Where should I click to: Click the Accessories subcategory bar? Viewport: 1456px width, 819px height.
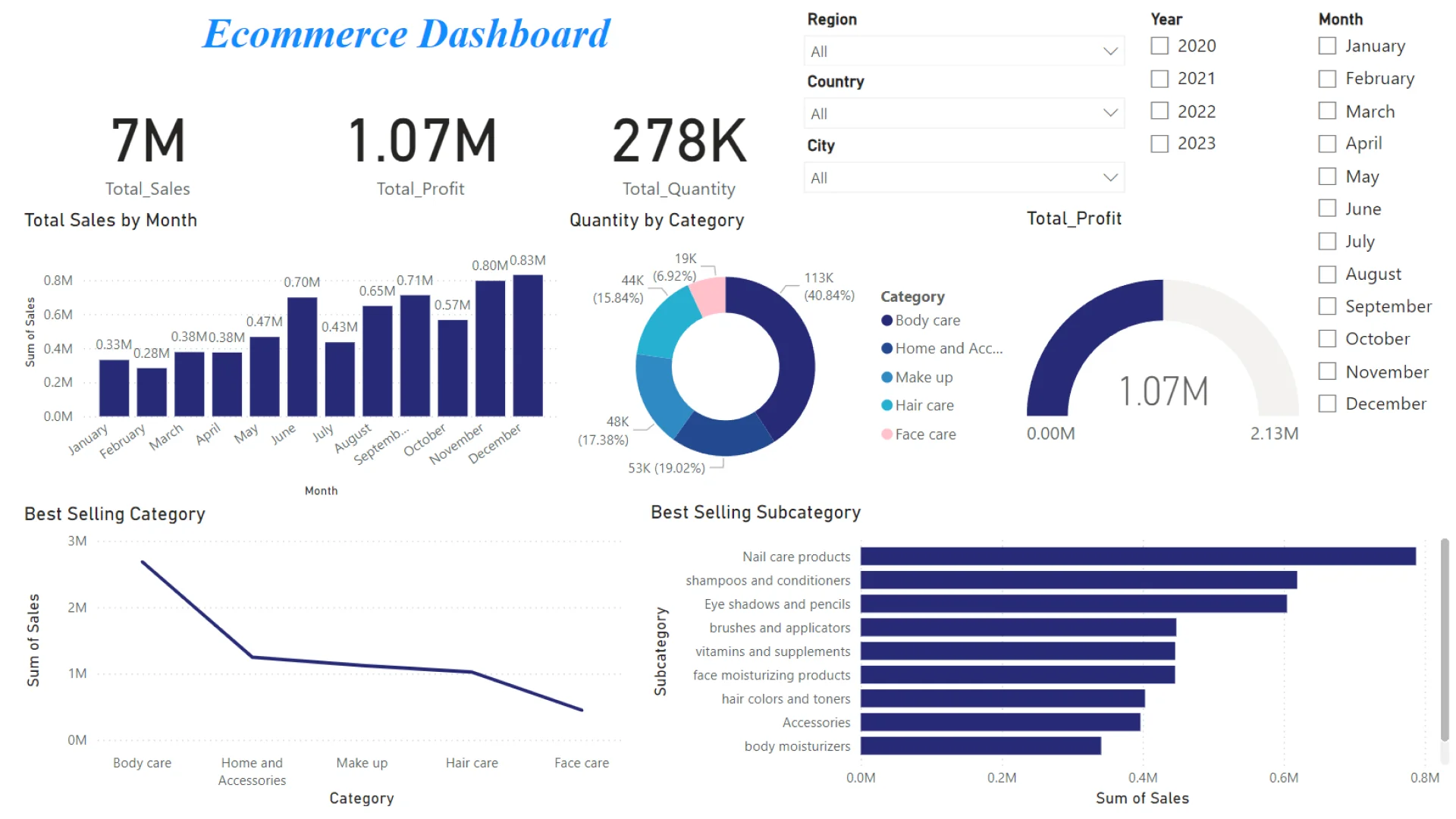pyautogui.click(x=1000, y=722)
